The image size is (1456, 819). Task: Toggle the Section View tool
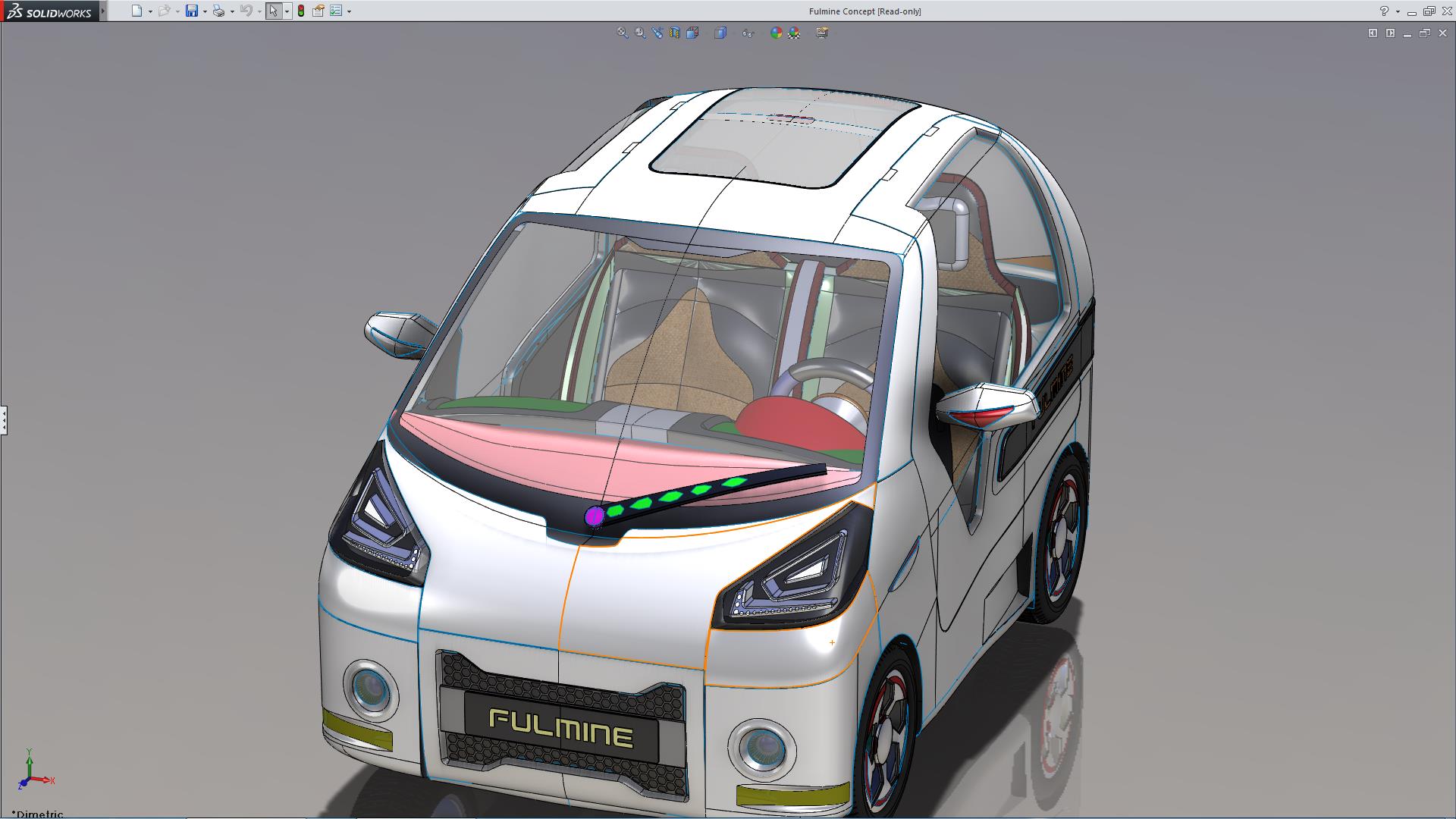point(675,33)
